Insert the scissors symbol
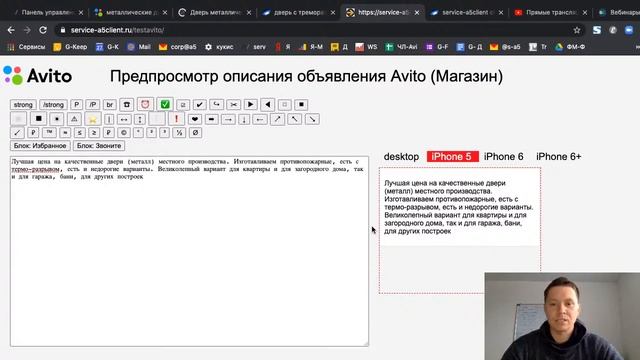This screenshot has height=360, width=640. point(233,105)
